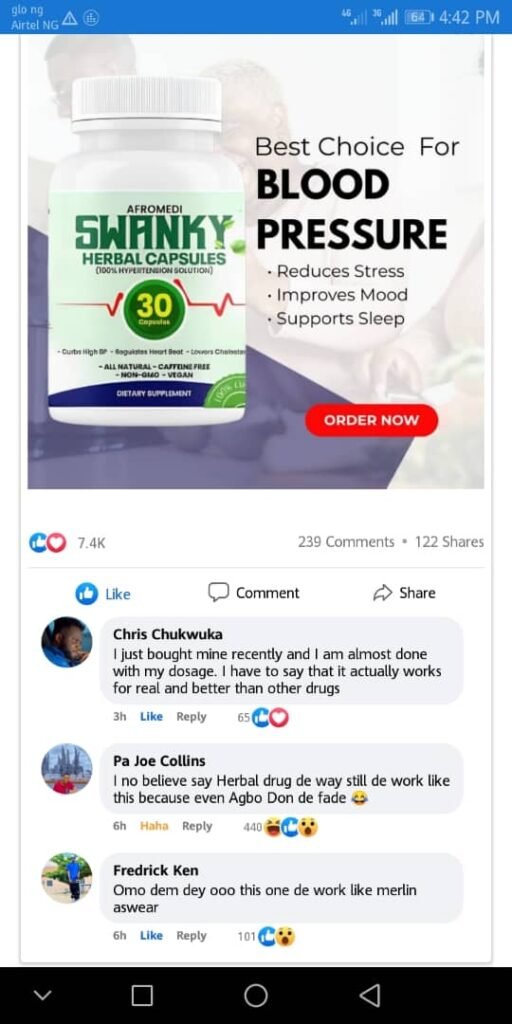
Task: Open reaction icons next to 7.4K
Action: tap(48, 542)
